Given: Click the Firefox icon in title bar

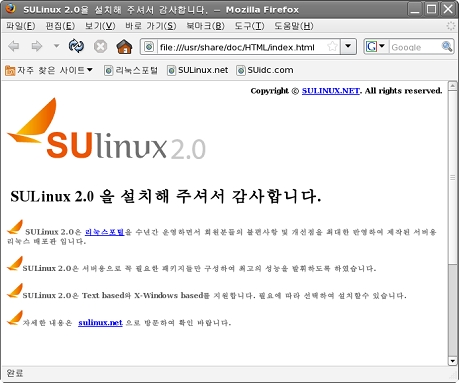Looking at the screenshot, I should point(11,9).
